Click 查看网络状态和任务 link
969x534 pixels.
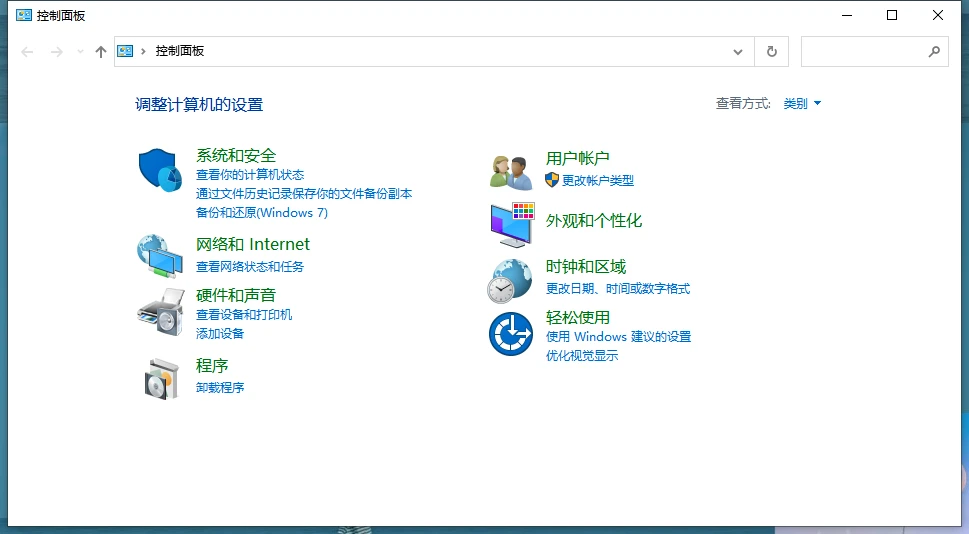click(x=250, y=266)
